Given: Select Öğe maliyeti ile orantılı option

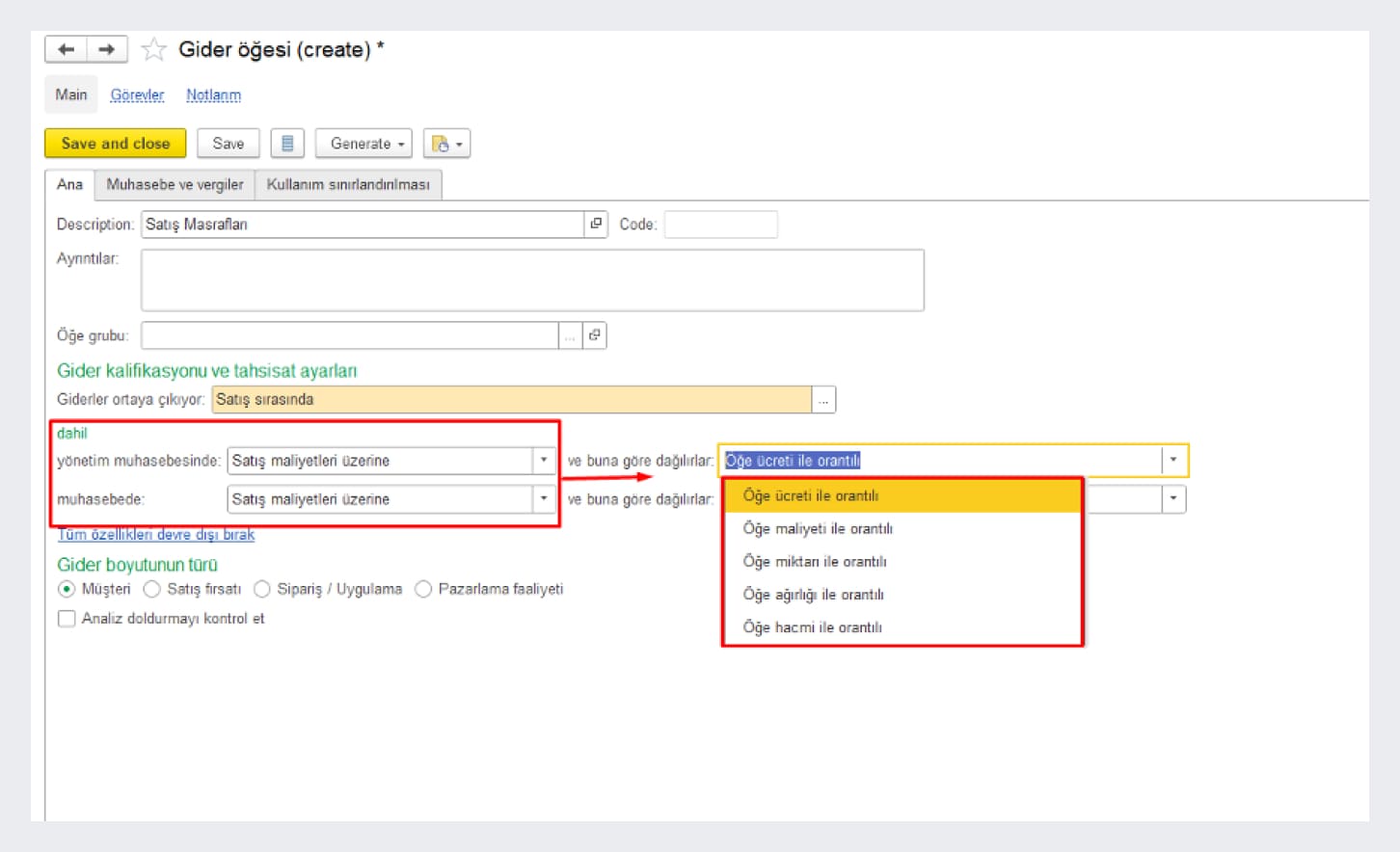Looking at the screenshot, I should tap(818, 528).
